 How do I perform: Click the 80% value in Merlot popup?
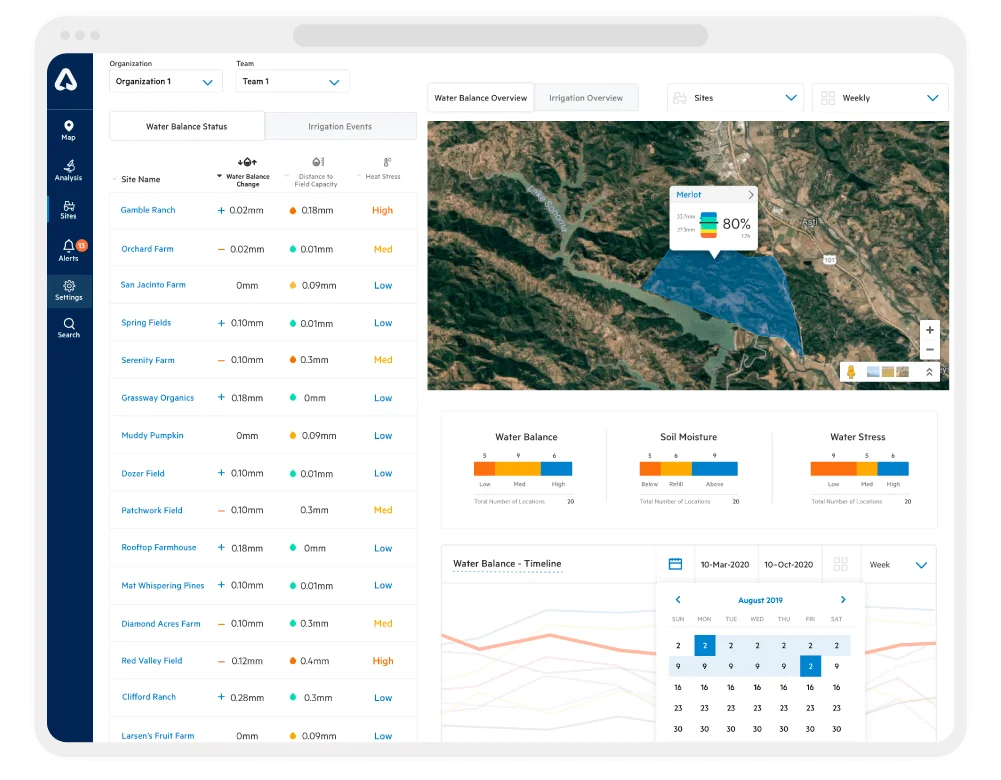736,224
